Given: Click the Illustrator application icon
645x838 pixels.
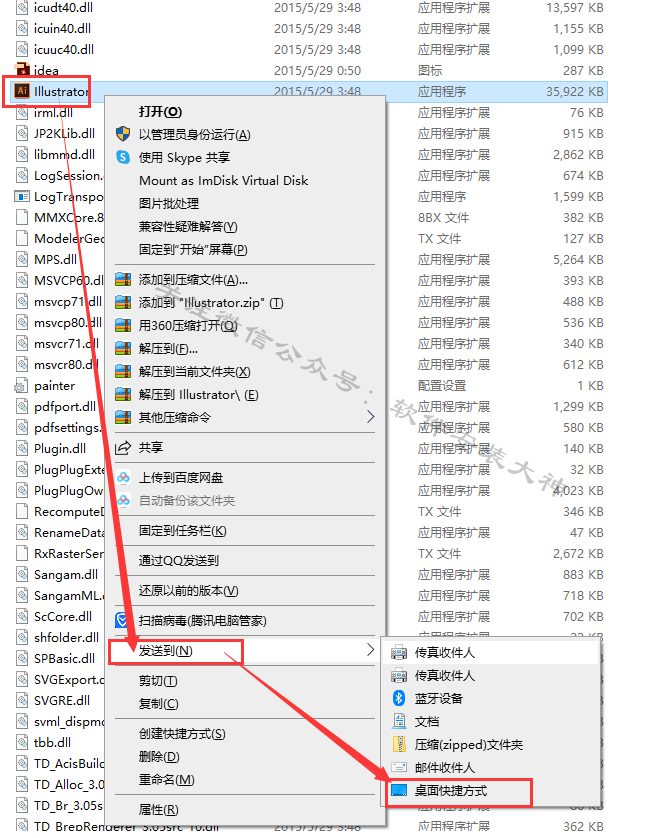Looking at the screenshot, I should (22, 91).
